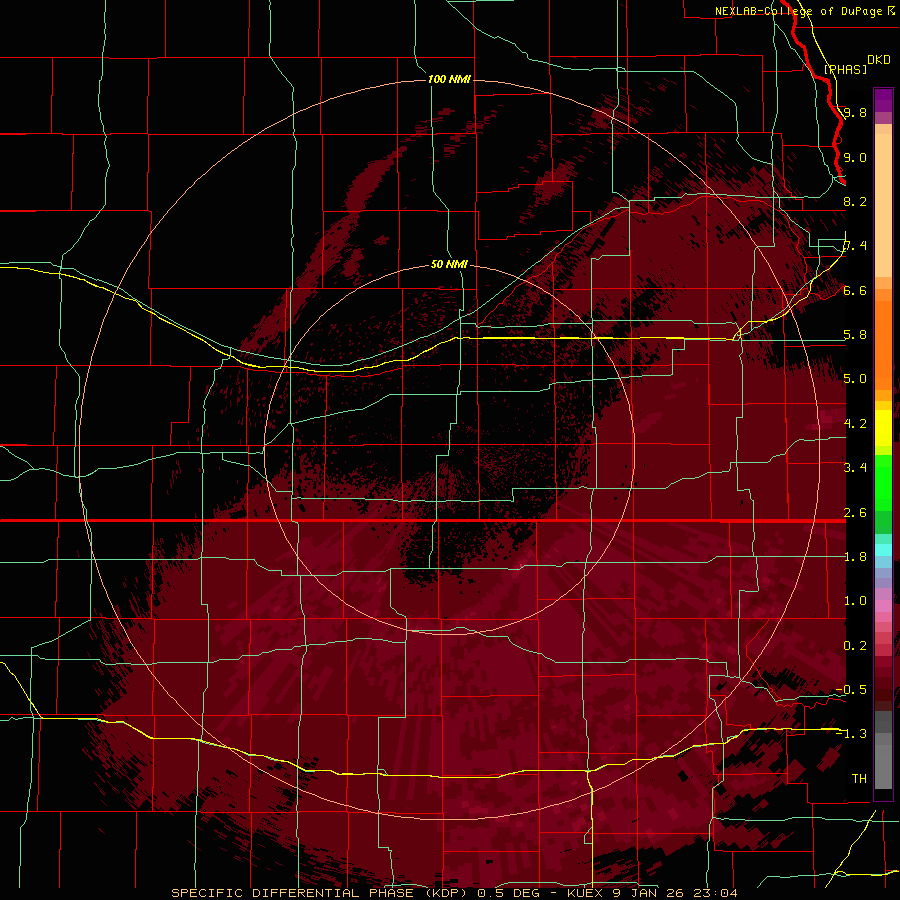The width and height of the screenshot is (900, 900).
Task: Click the peach segment of the color bar
Action: 883,207
